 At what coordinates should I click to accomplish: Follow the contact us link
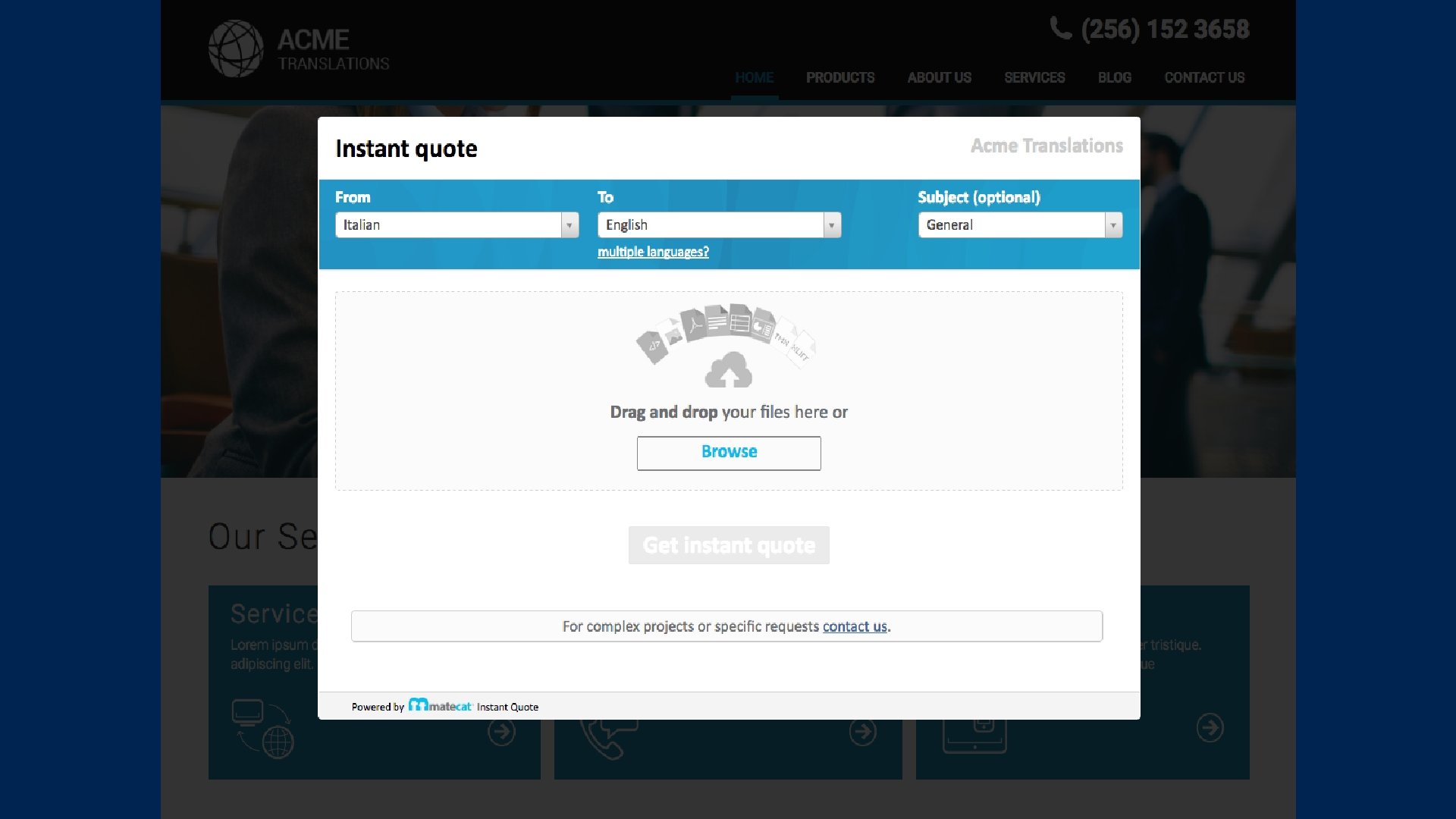[854, 626]
